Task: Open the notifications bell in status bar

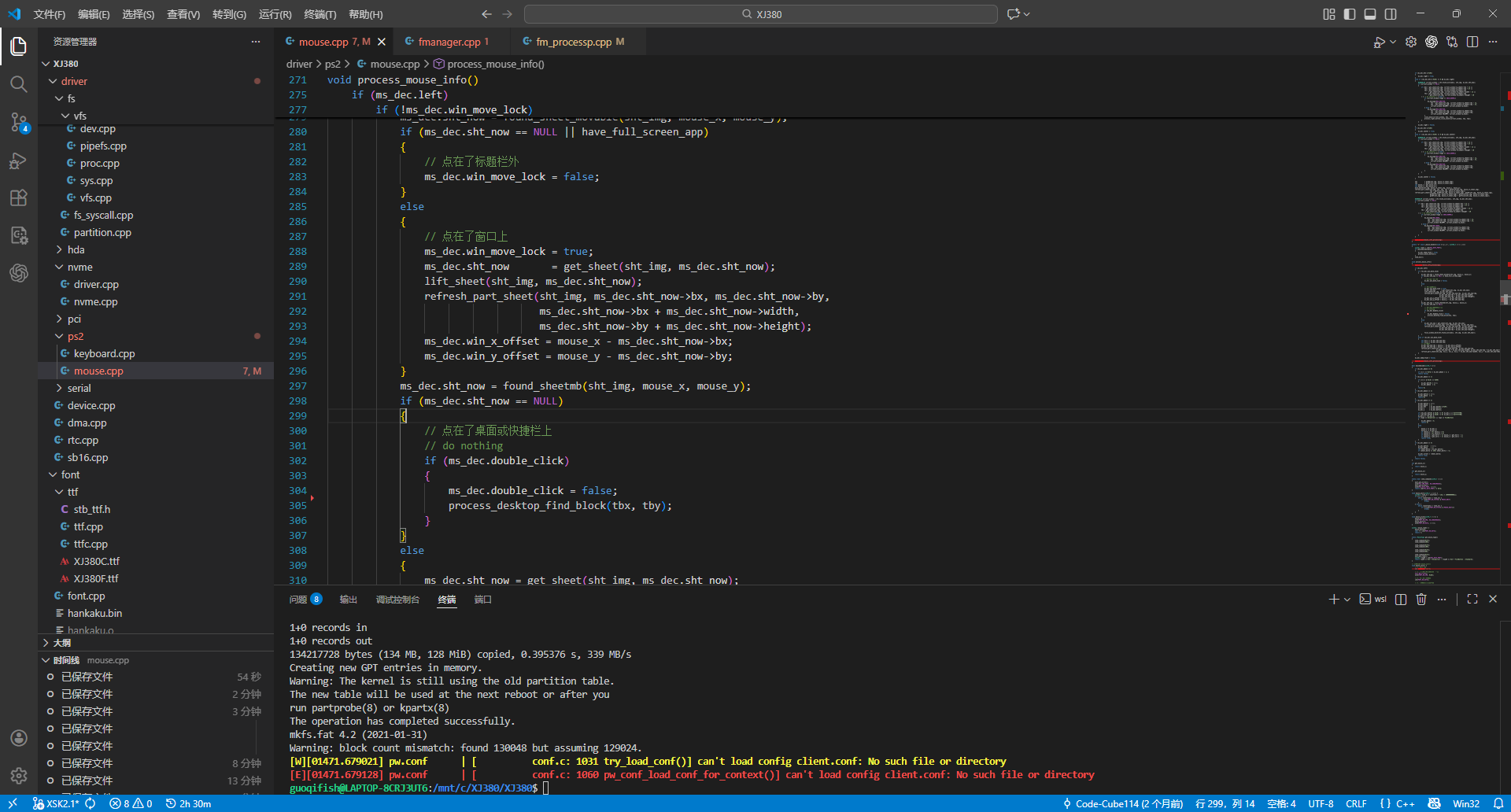Action: (x=1498, y=803)
